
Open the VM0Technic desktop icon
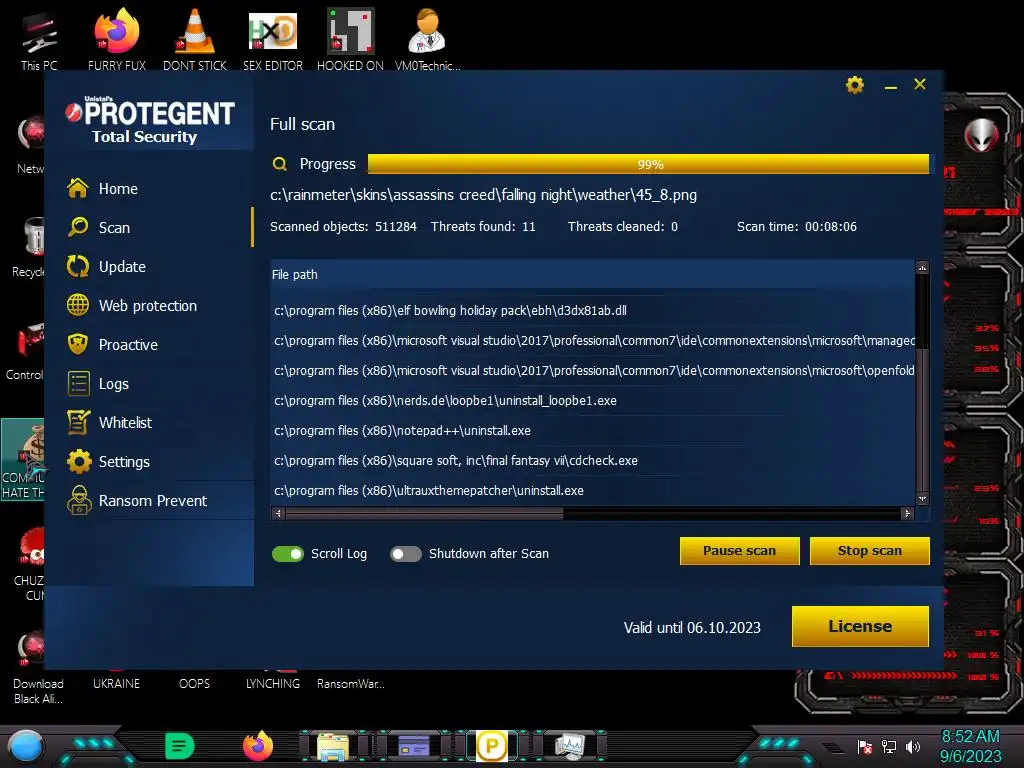[x=427, y=39]
